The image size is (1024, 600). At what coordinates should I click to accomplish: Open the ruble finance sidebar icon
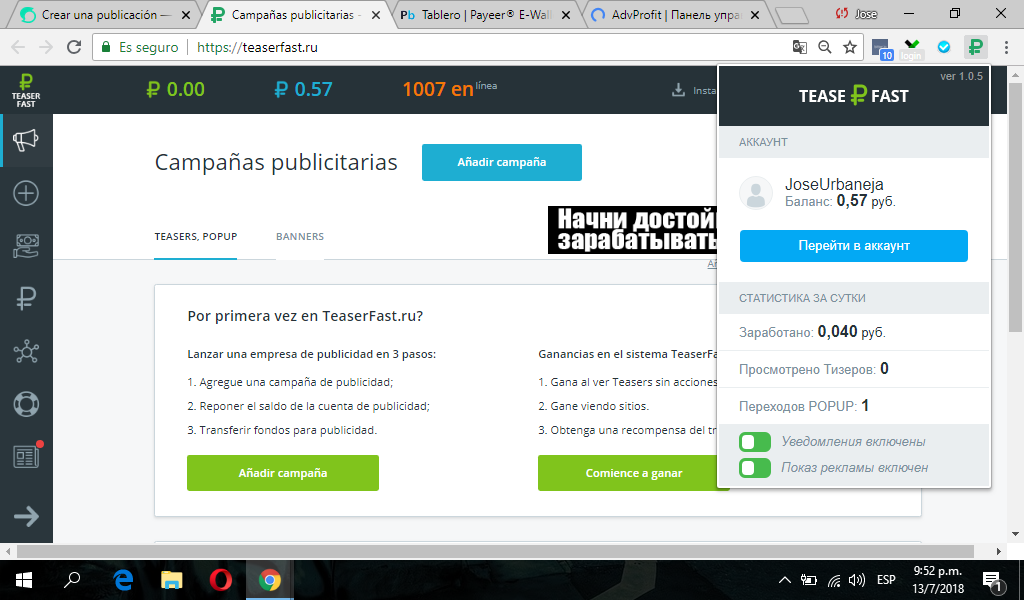pyautogui.click(x=26, y=299)
